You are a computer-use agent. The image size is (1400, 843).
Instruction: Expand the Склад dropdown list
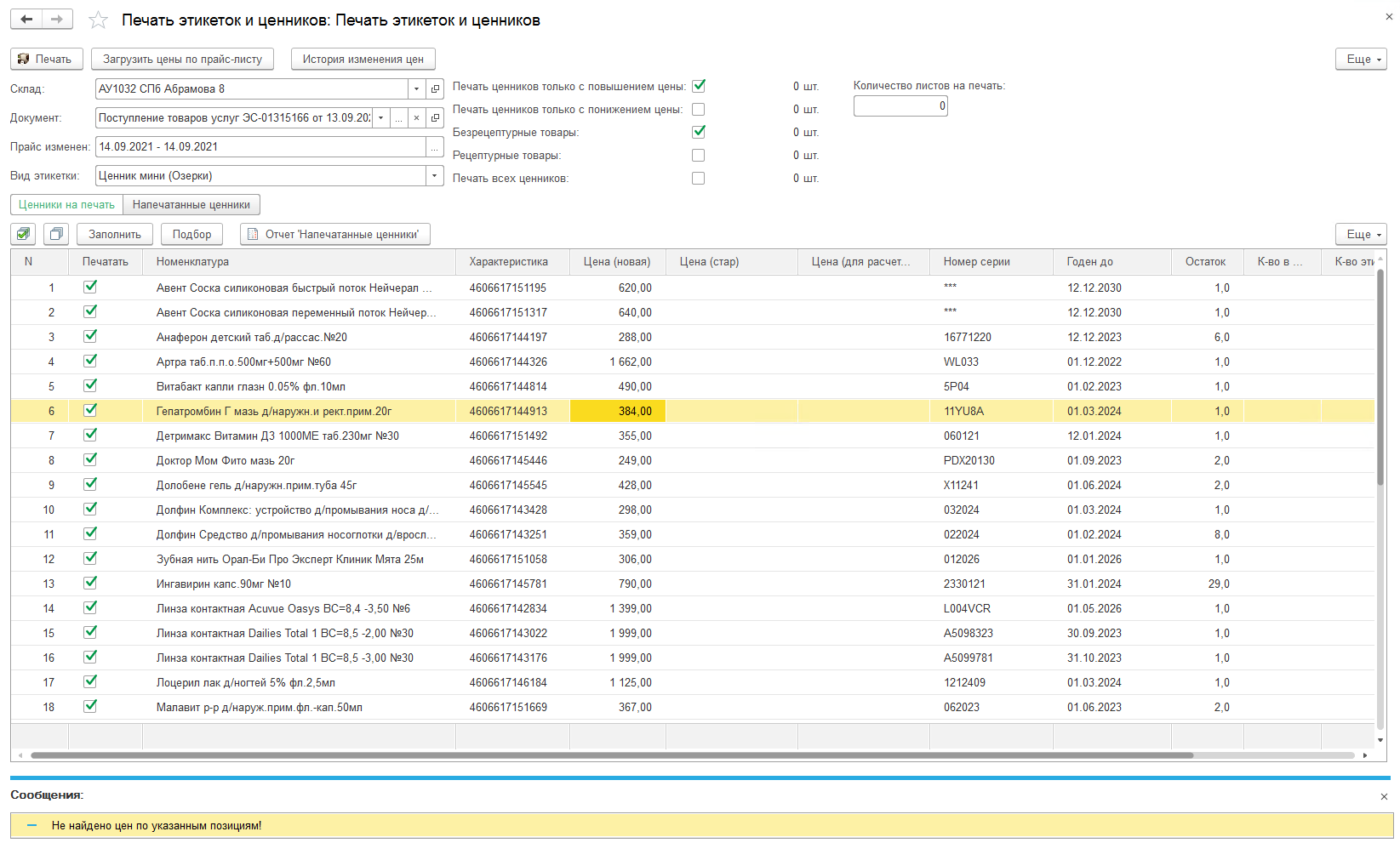pyautogui.click(x=416, y=89)
